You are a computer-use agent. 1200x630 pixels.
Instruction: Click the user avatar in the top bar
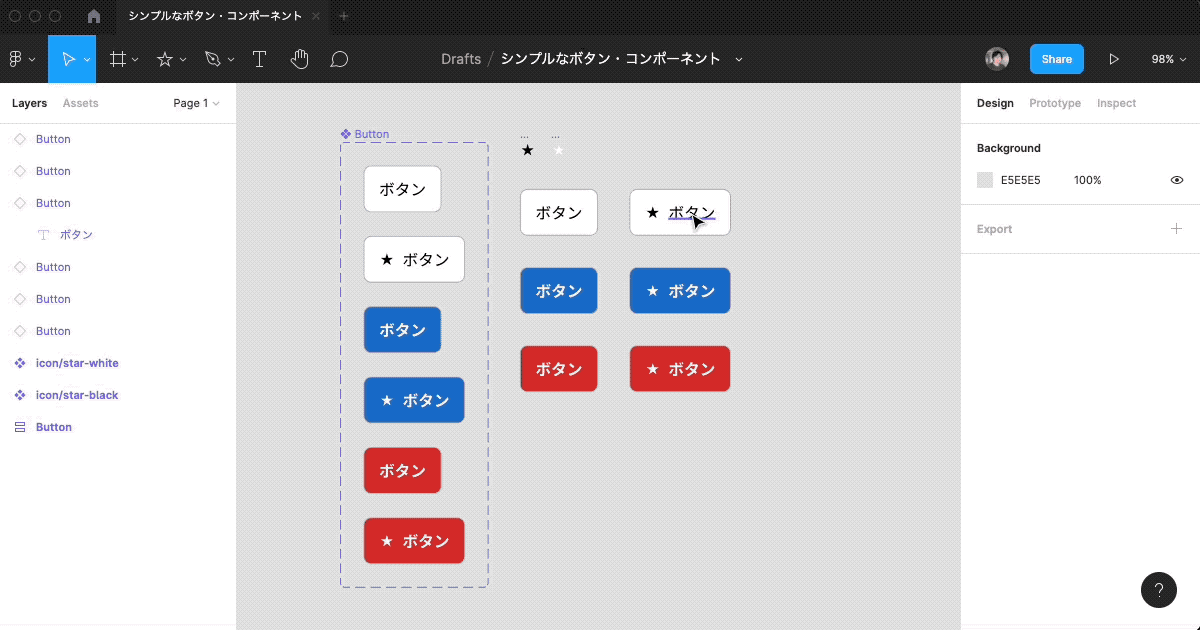(x=997, y=58)
